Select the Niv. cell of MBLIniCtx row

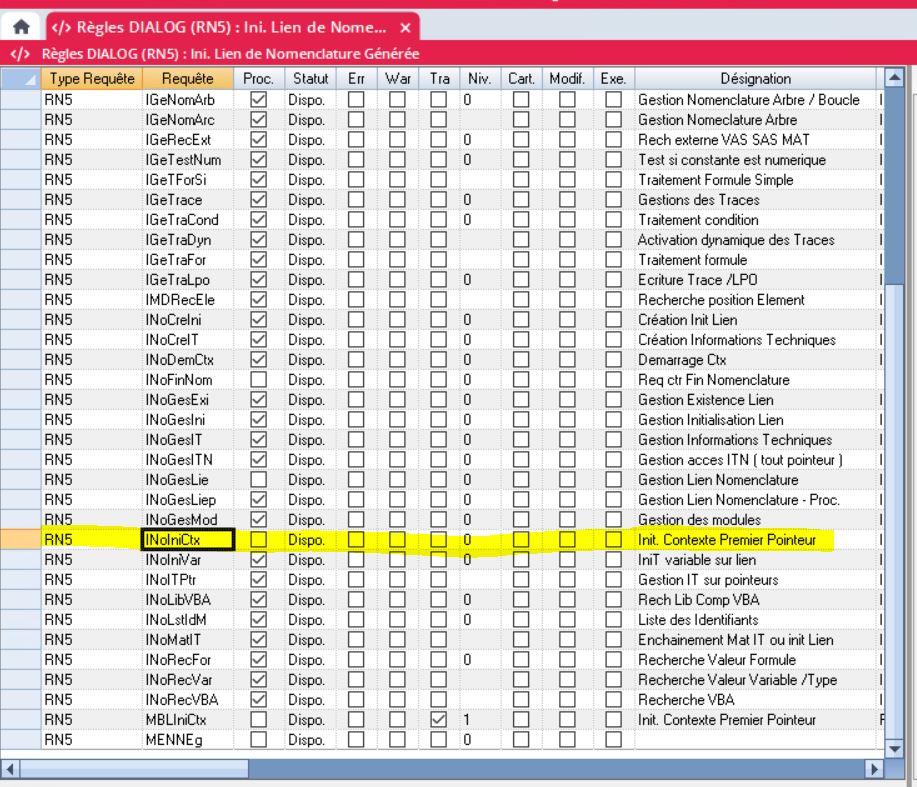coord(480,720)
